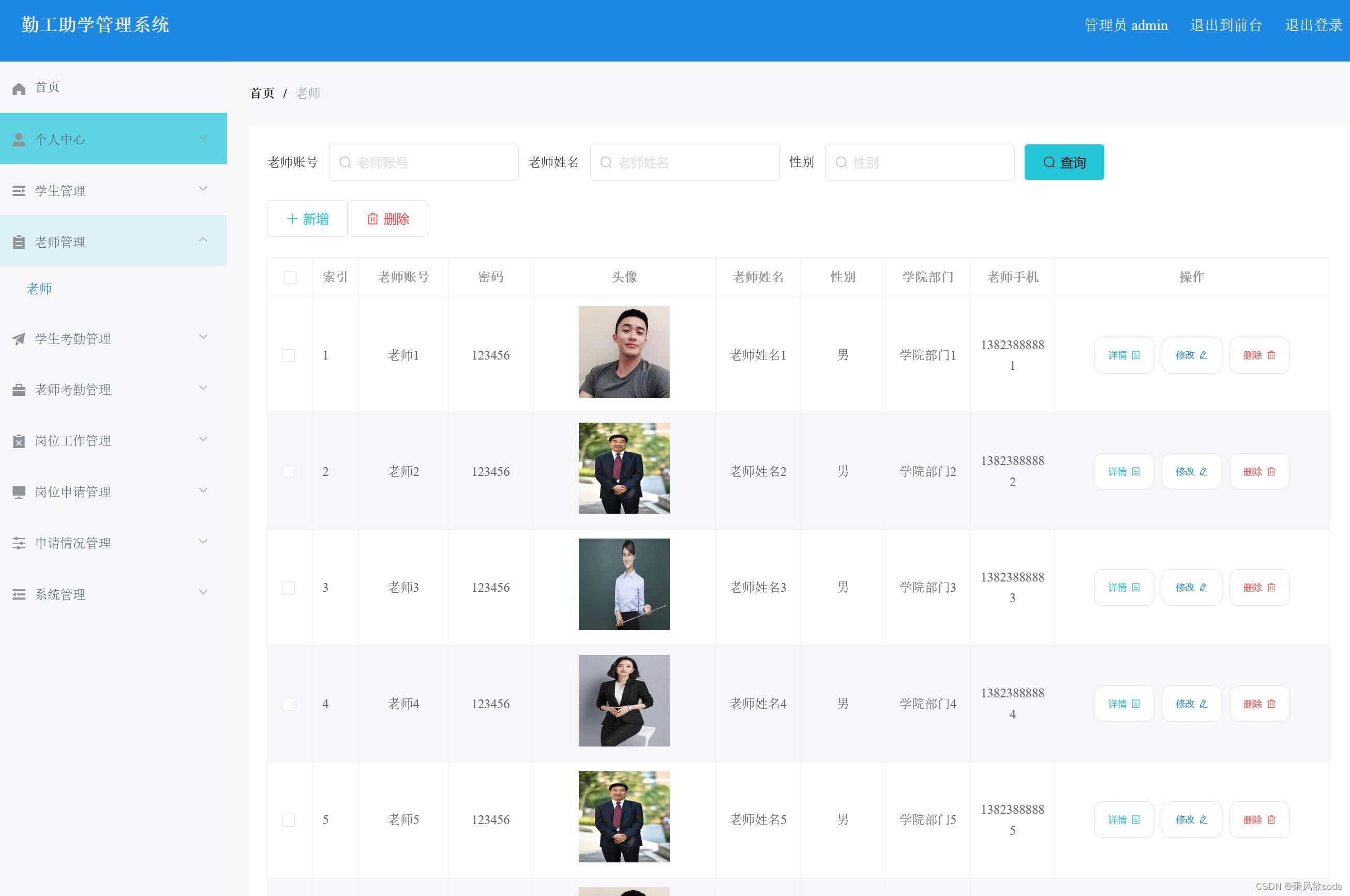Viewport: 1350px width, 896px height.
Task: Toggle the select-all checkbox in table header
Action: pyautogui.click(x=290, y=277)
